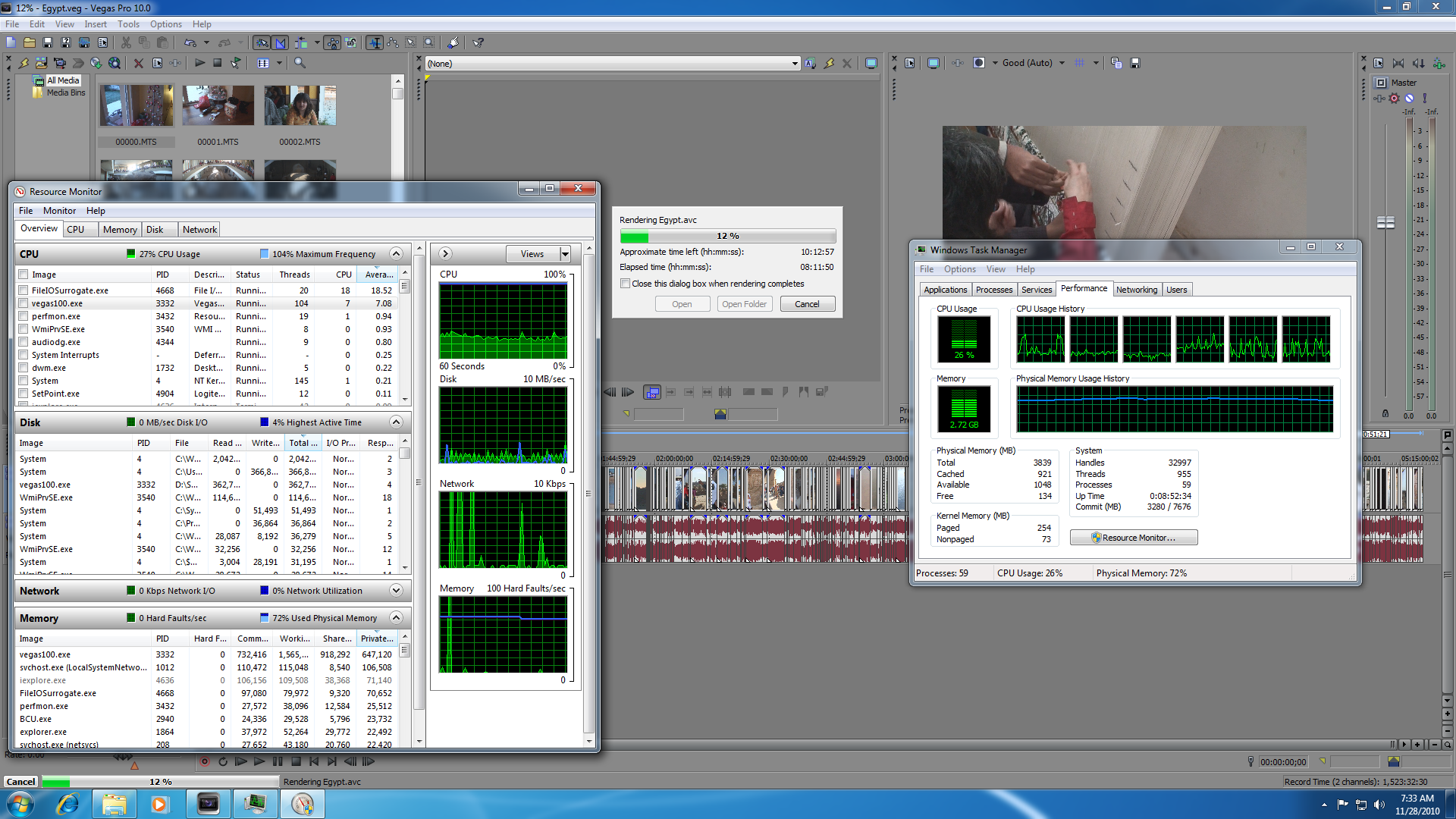Select the Envelope Edit Tool icon
Viewport: 1456px width, 819px height.
point(393,42)
